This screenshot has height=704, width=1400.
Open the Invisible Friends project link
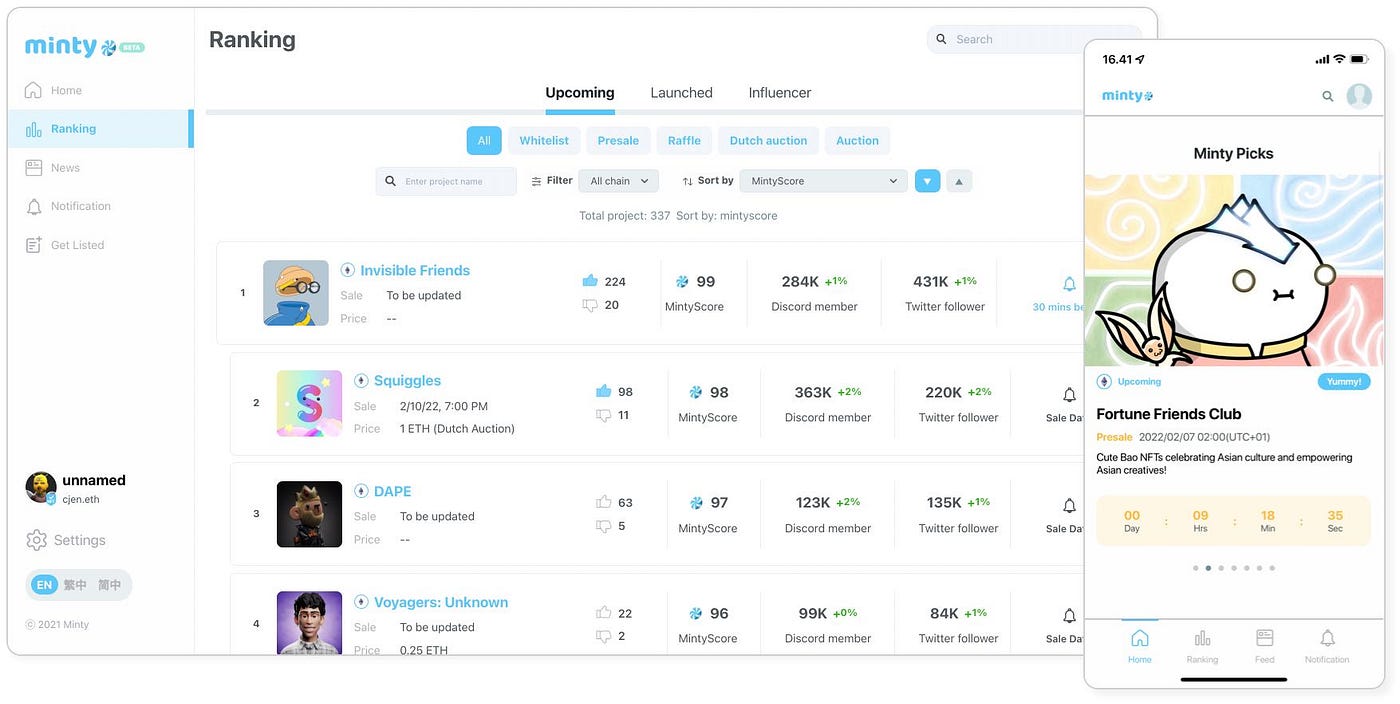415,271
